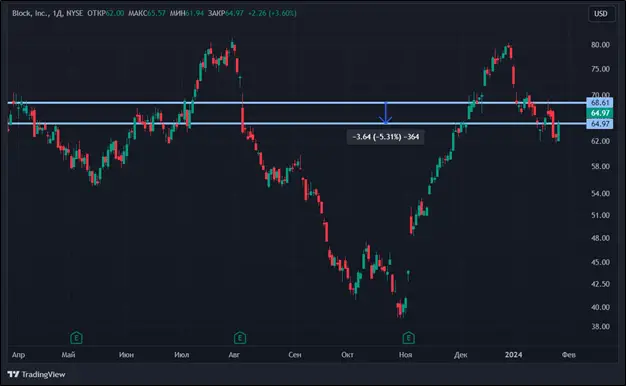Click the Фев label on time axis

[x=569, y=354]
